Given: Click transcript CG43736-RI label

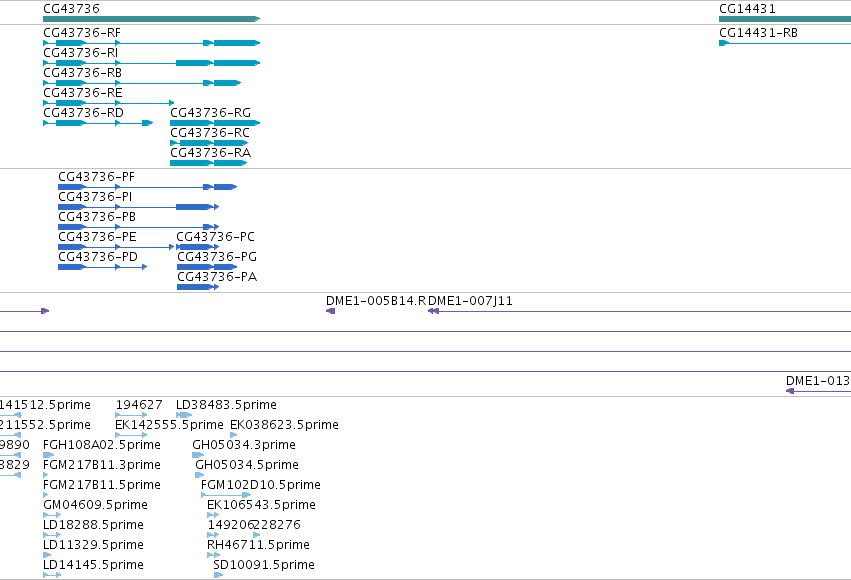Looking at the screenshot, I should (x=80, y=53).
